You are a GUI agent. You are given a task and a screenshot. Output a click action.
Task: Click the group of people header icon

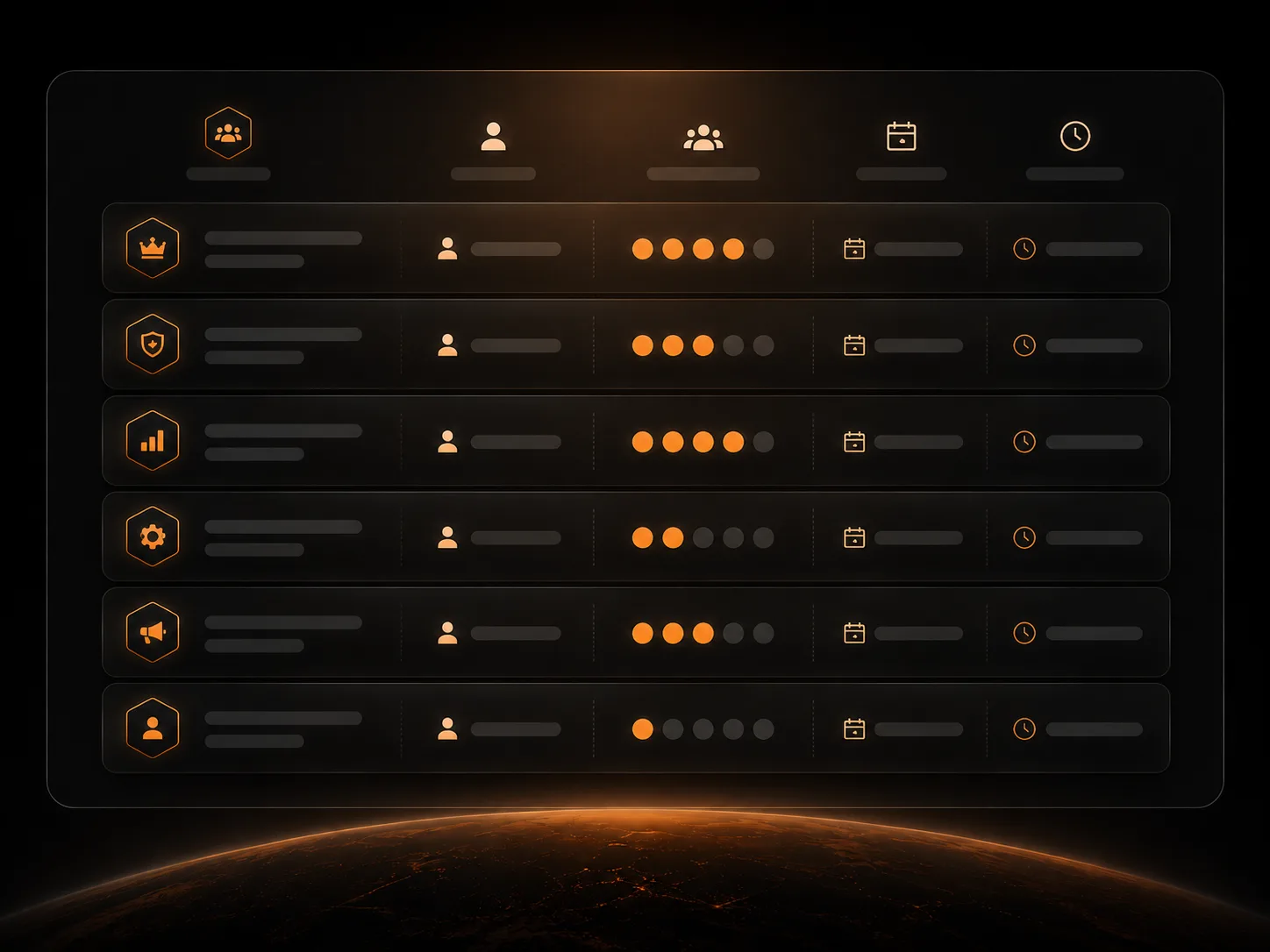pos(703,138)
